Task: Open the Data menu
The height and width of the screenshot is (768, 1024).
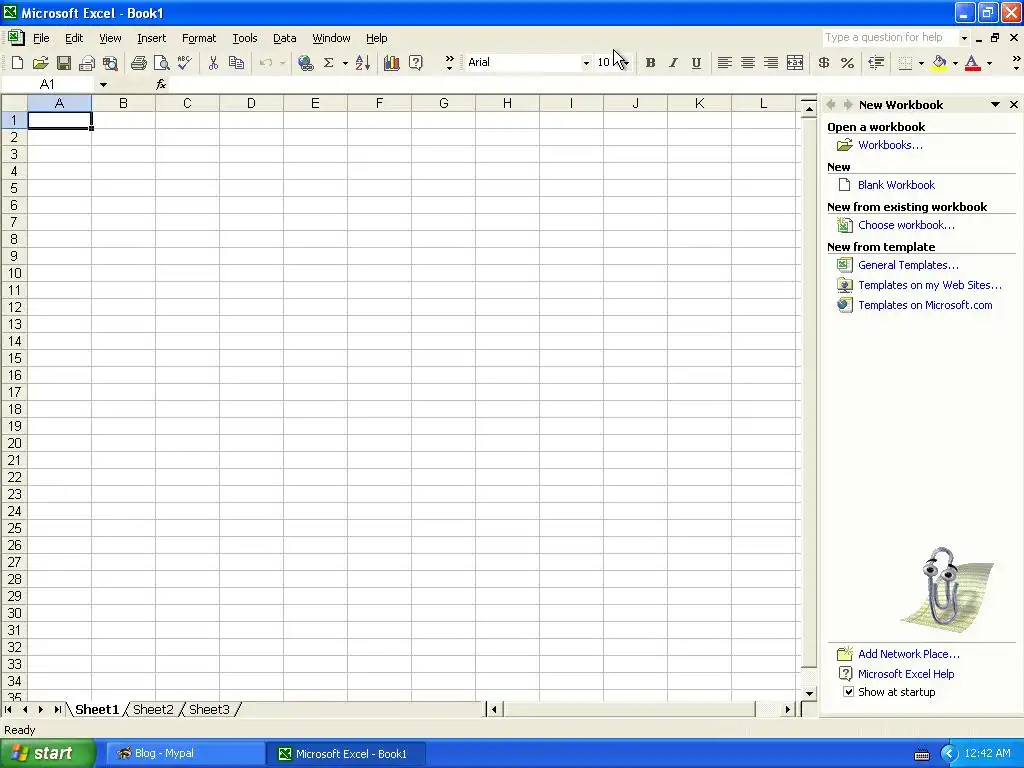Action: click(x=284, y=38)
